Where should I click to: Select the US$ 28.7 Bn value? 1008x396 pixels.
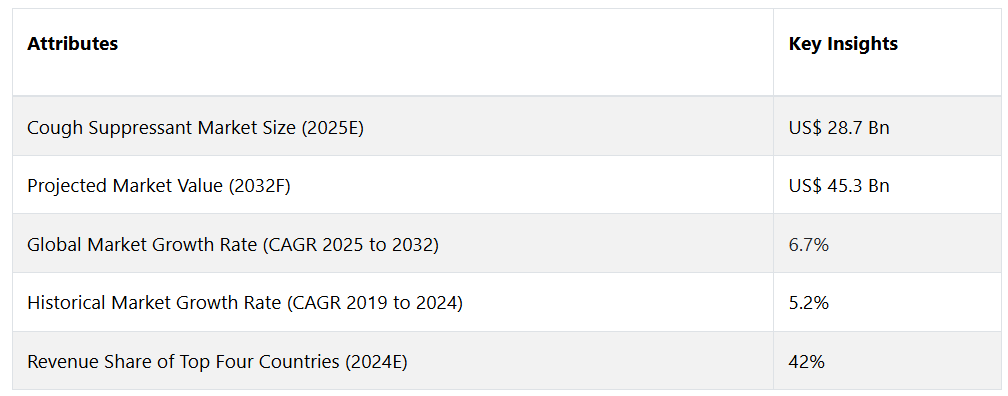839,128
